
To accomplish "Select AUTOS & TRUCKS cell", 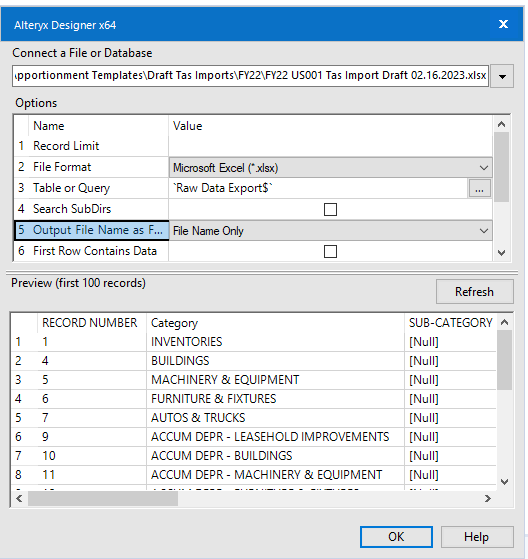I will [x=275, y=417].
